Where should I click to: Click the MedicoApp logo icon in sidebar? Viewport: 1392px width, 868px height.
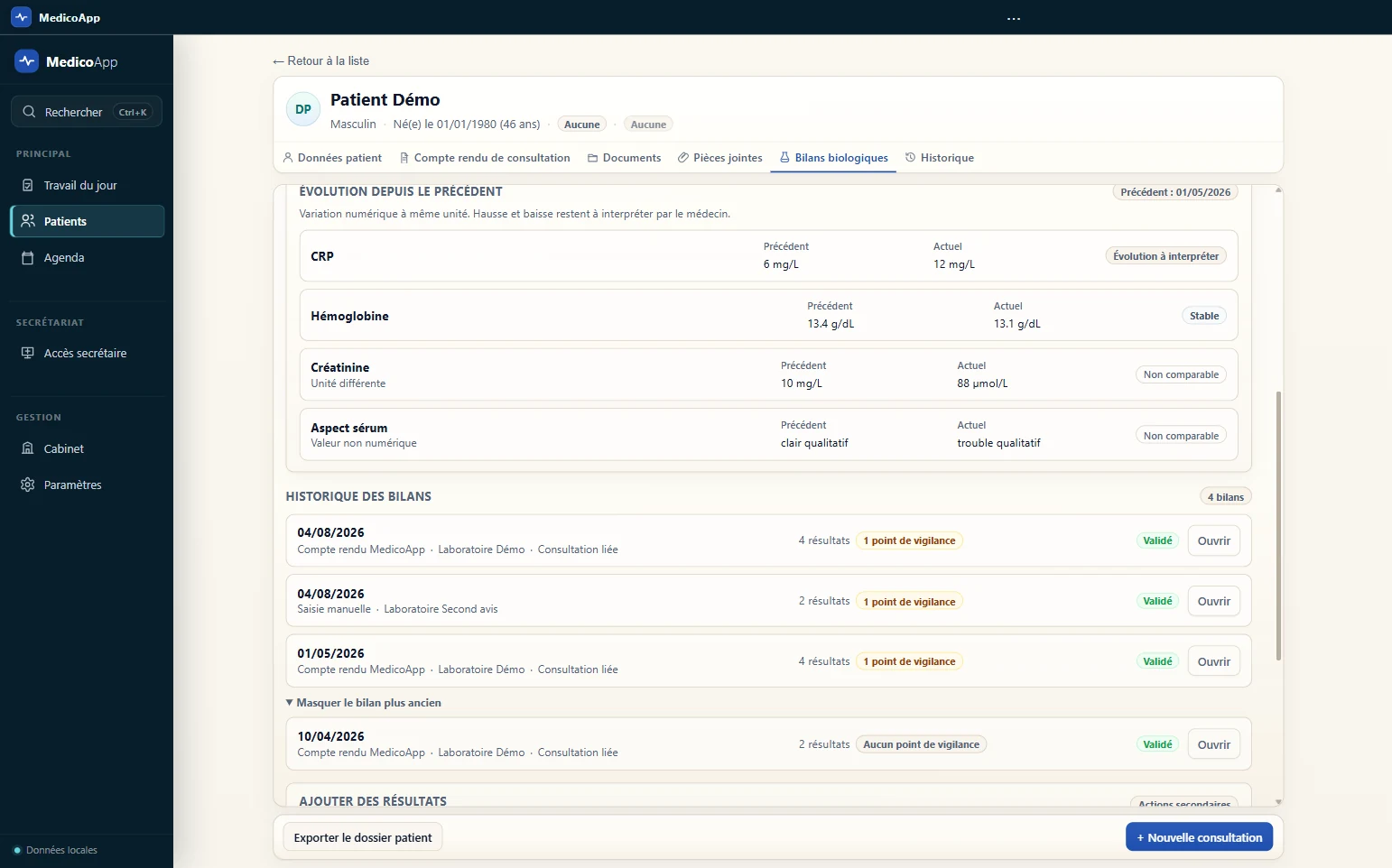(x=26, y=61)
